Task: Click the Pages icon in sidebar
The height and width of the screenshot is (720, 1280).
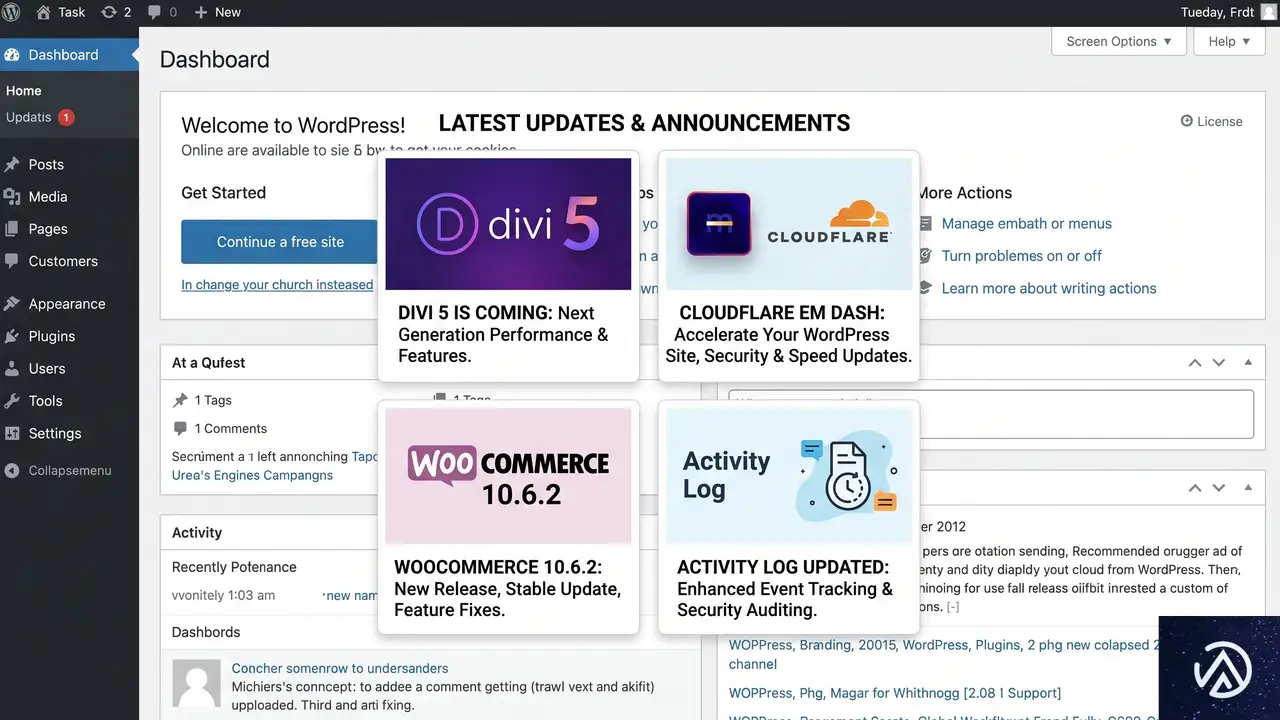Action: 12,229
